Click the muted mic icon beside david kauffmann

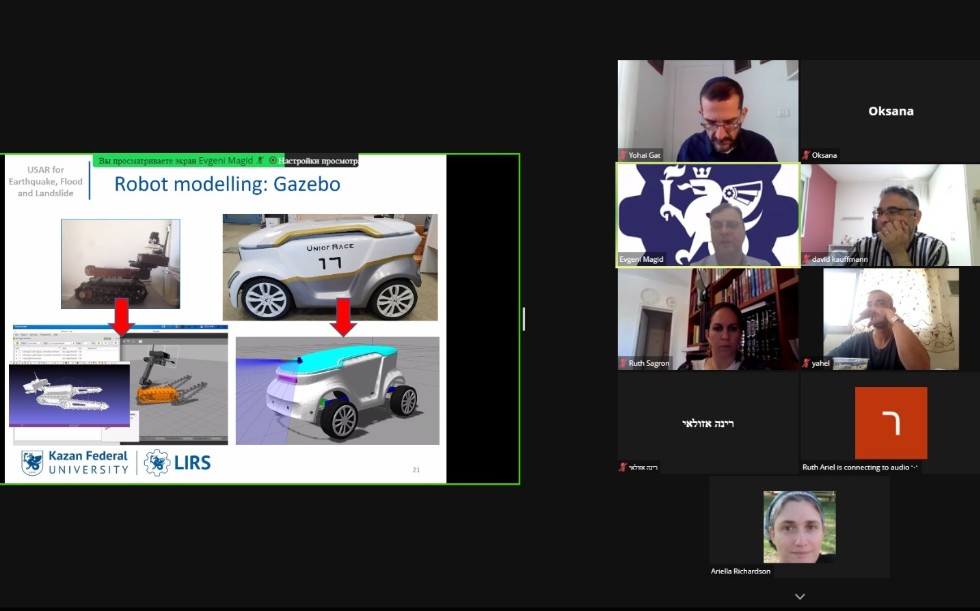click(x=806, y=260)
